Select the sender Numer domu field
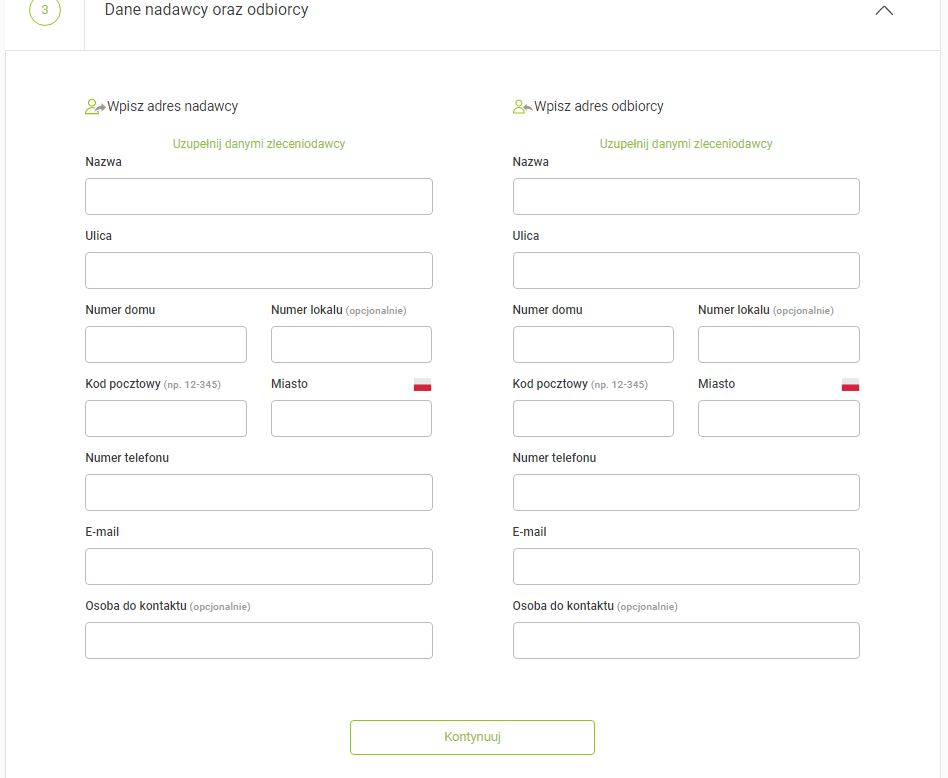This screenshot has height=778, width=948. pos(166,345)
